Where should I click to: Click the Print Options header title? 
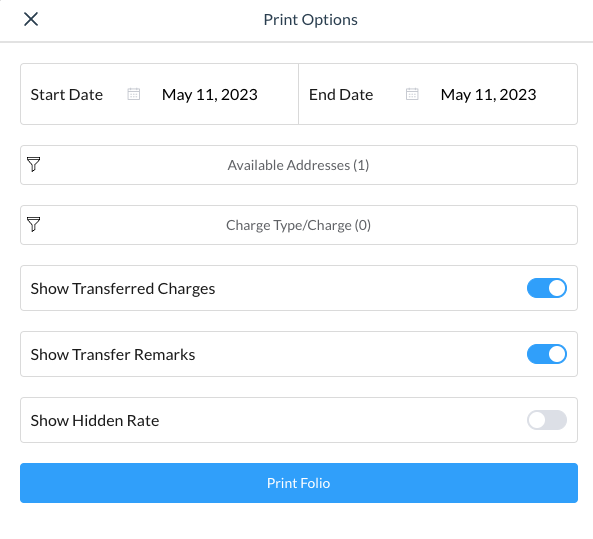pos(310,20)
